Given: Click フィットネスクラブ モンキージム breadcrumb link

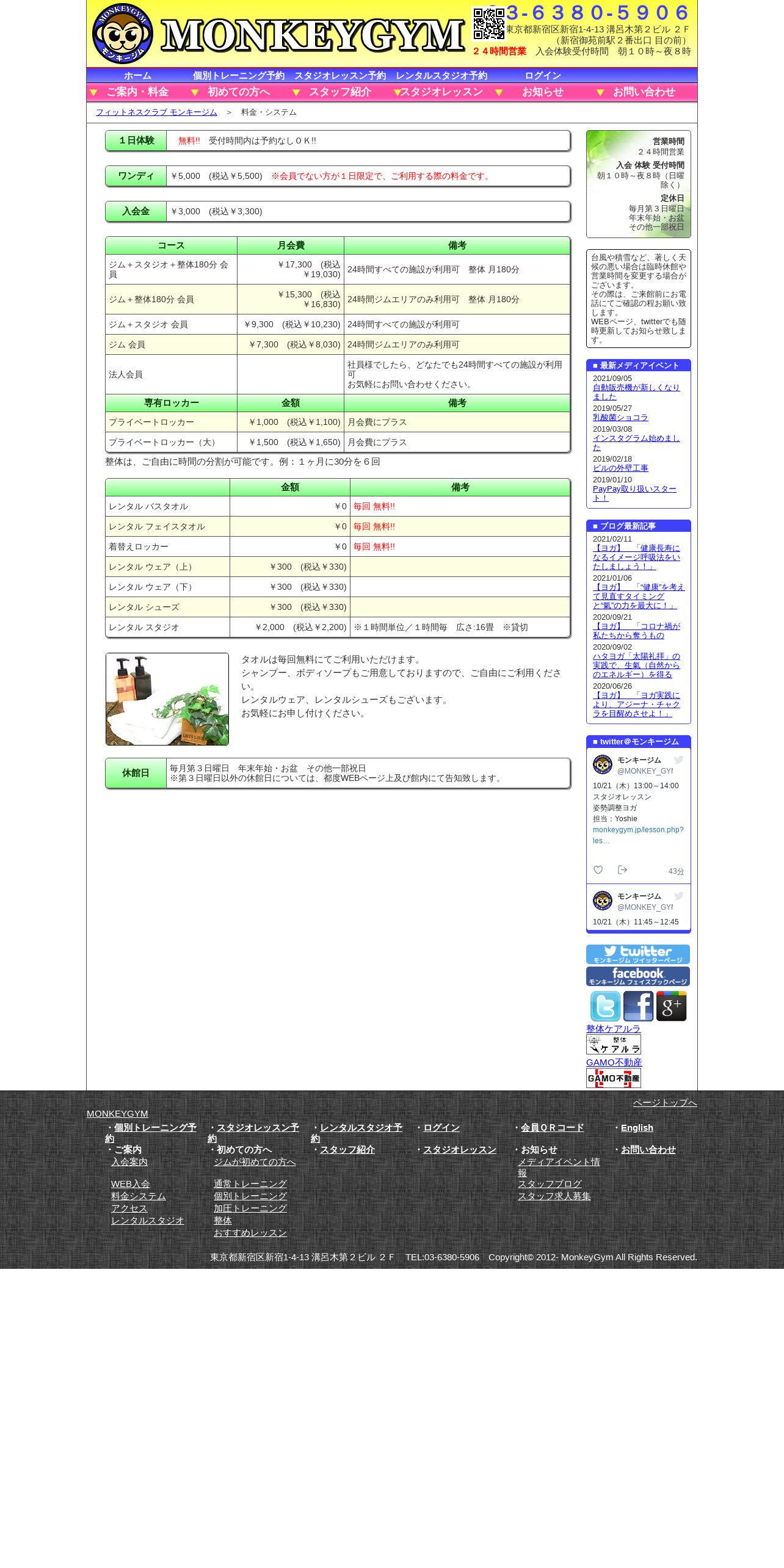Looking at the screenshot, I should [156, 112].
